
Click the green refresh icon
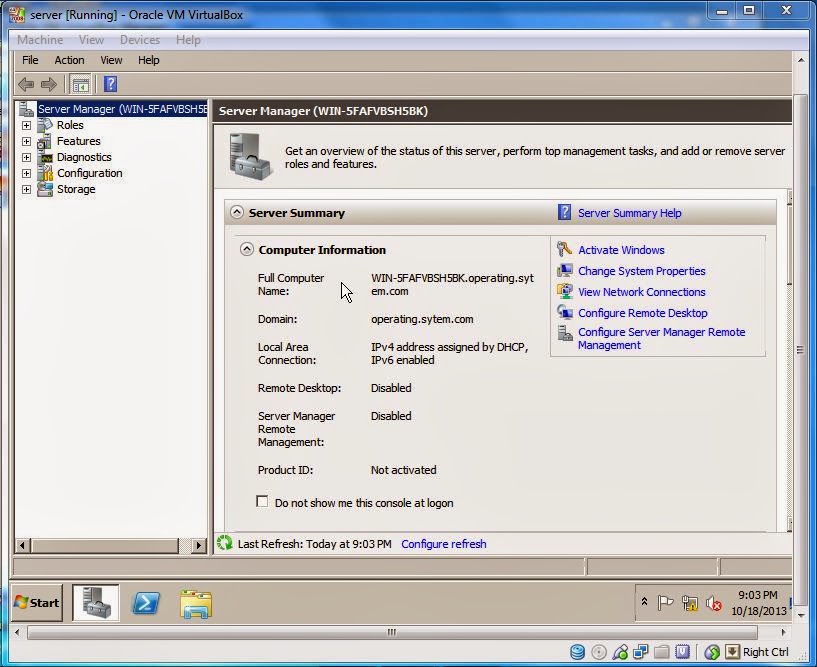click(x=225, y=543)
